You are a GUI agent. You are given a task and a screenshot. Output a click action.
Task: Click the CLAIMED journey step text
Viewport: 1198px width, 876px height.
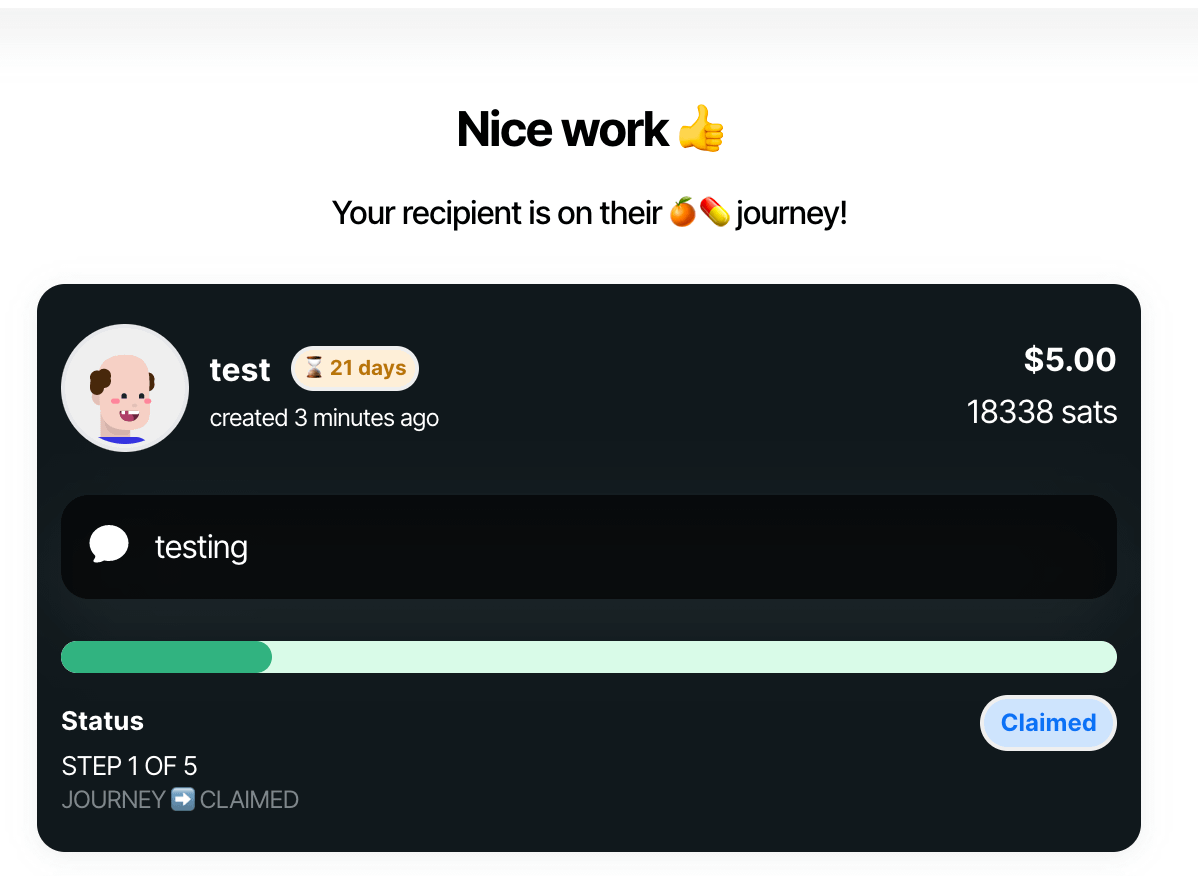pyautogui.click(x=249, y=800)
